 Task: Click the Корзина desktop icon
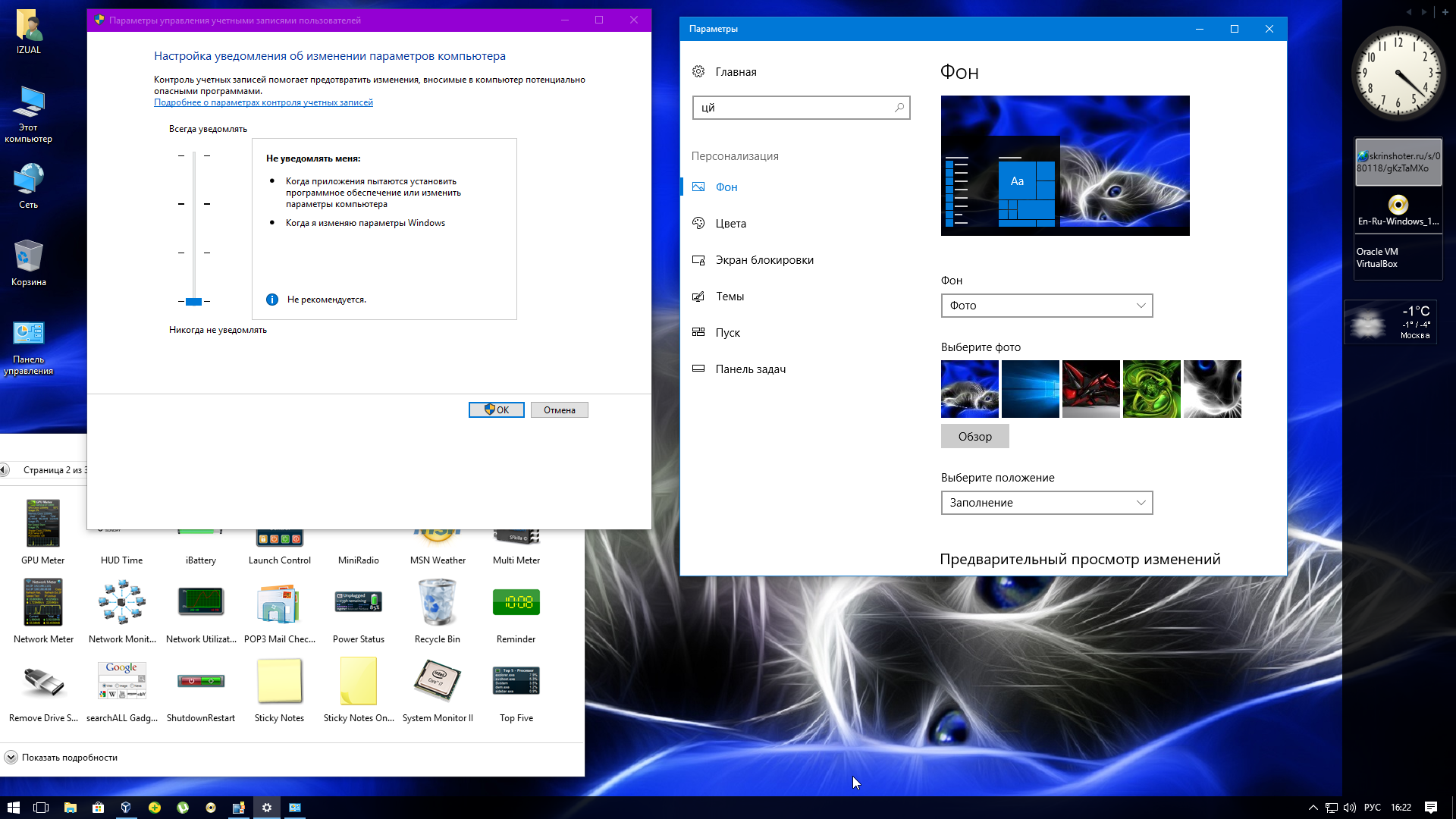click(x=28, y=257)
